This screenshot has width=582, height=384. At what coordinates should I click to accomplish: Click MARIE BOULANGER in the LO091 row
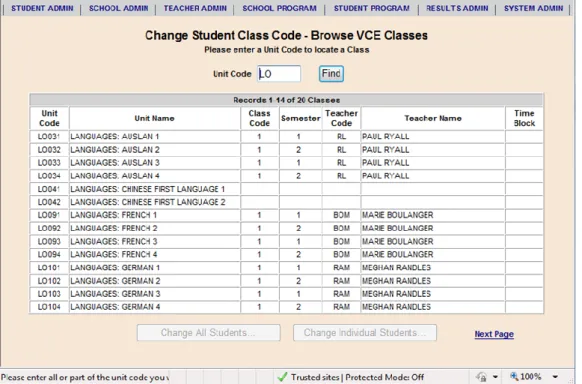398,215
